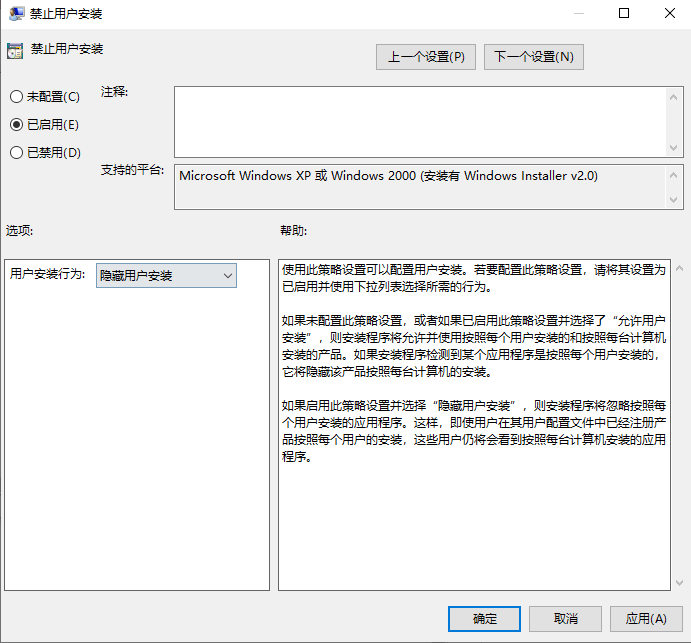Click the policy setting icon beside 禁止用户安装 heading

[14, 51]
